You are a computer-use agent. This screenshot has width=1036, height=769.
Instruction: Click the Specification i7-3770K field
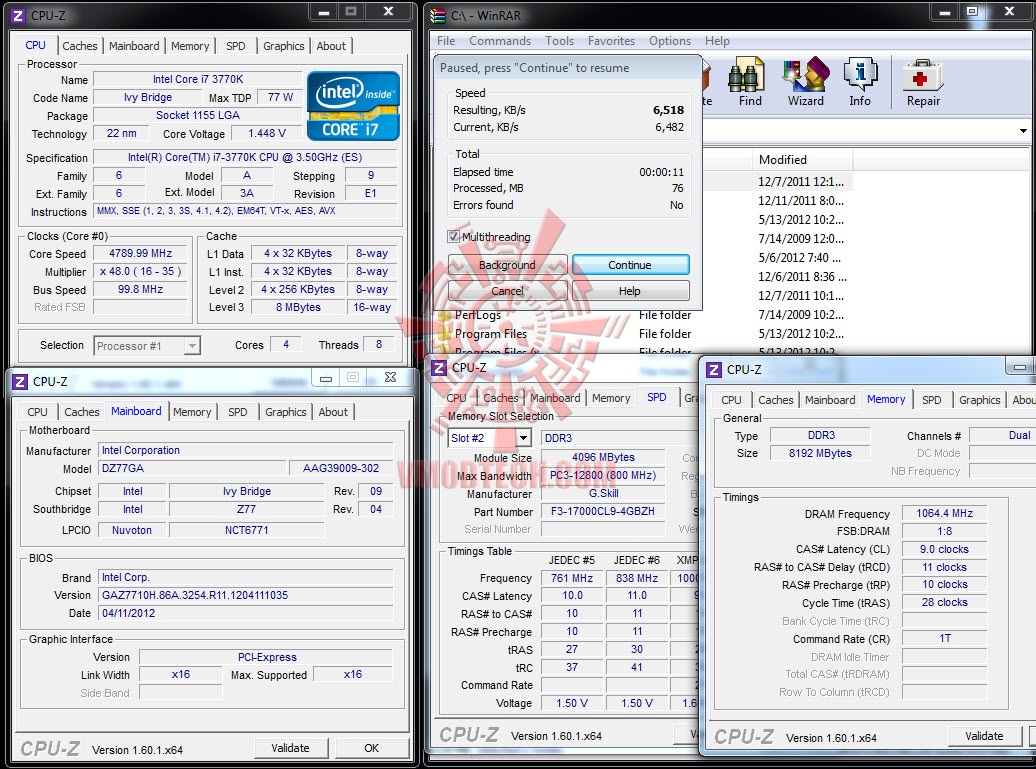244,157
